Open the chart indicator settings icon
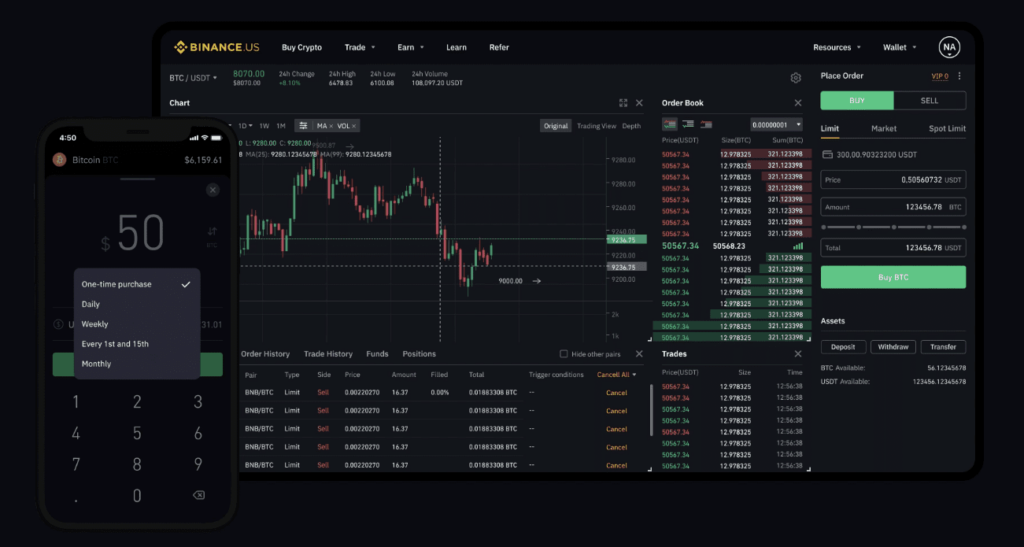The width and height of the screenshot is (1024, 547). coord(303,126)
